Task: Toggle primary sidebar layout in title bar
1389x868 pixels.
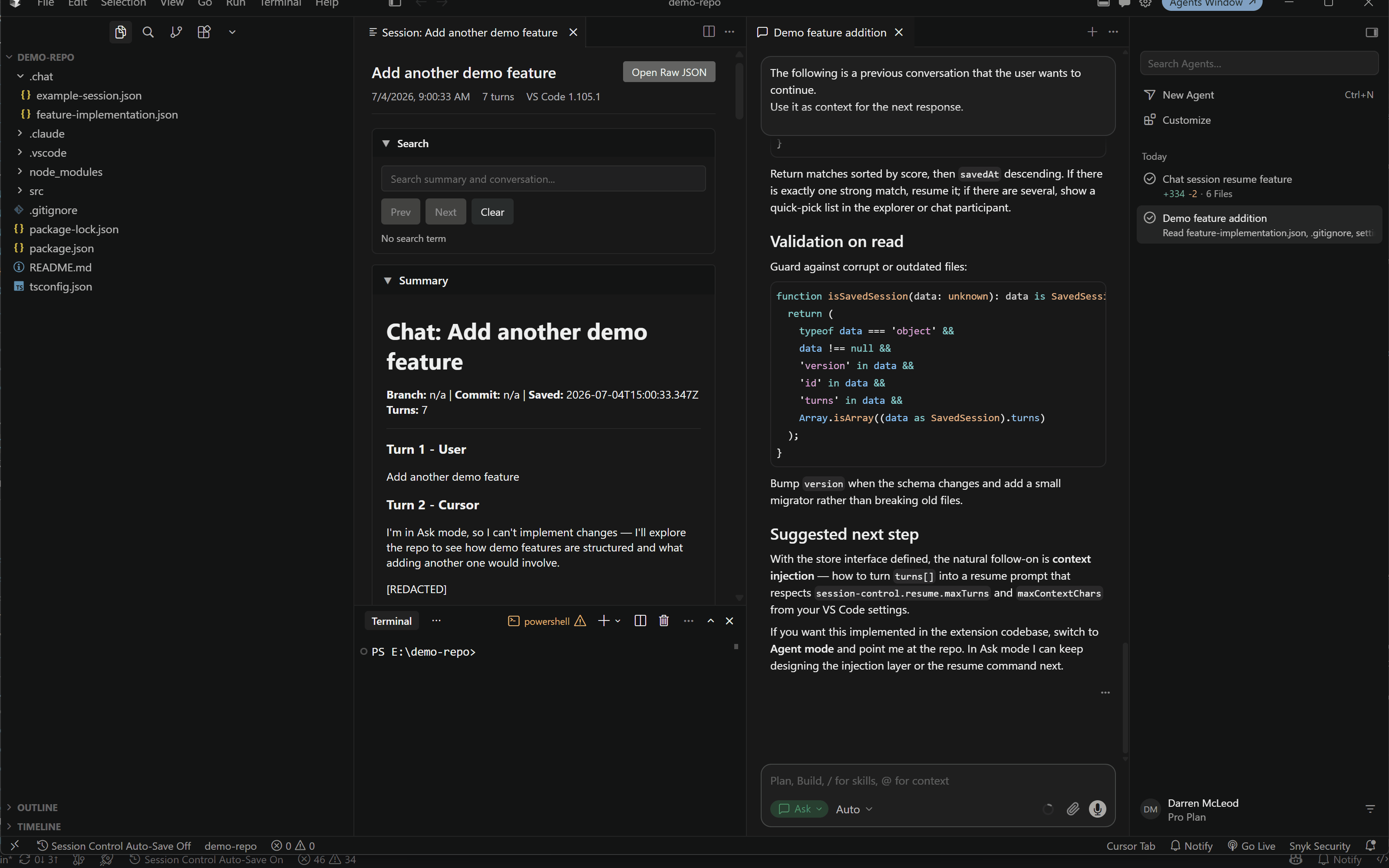Action: coord(395,3)
